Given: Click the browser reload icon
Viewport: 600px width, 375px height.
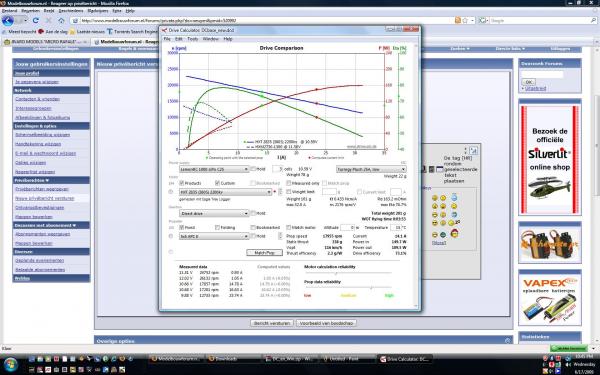Looking at the screenshot, I should (x=36, y=21).
